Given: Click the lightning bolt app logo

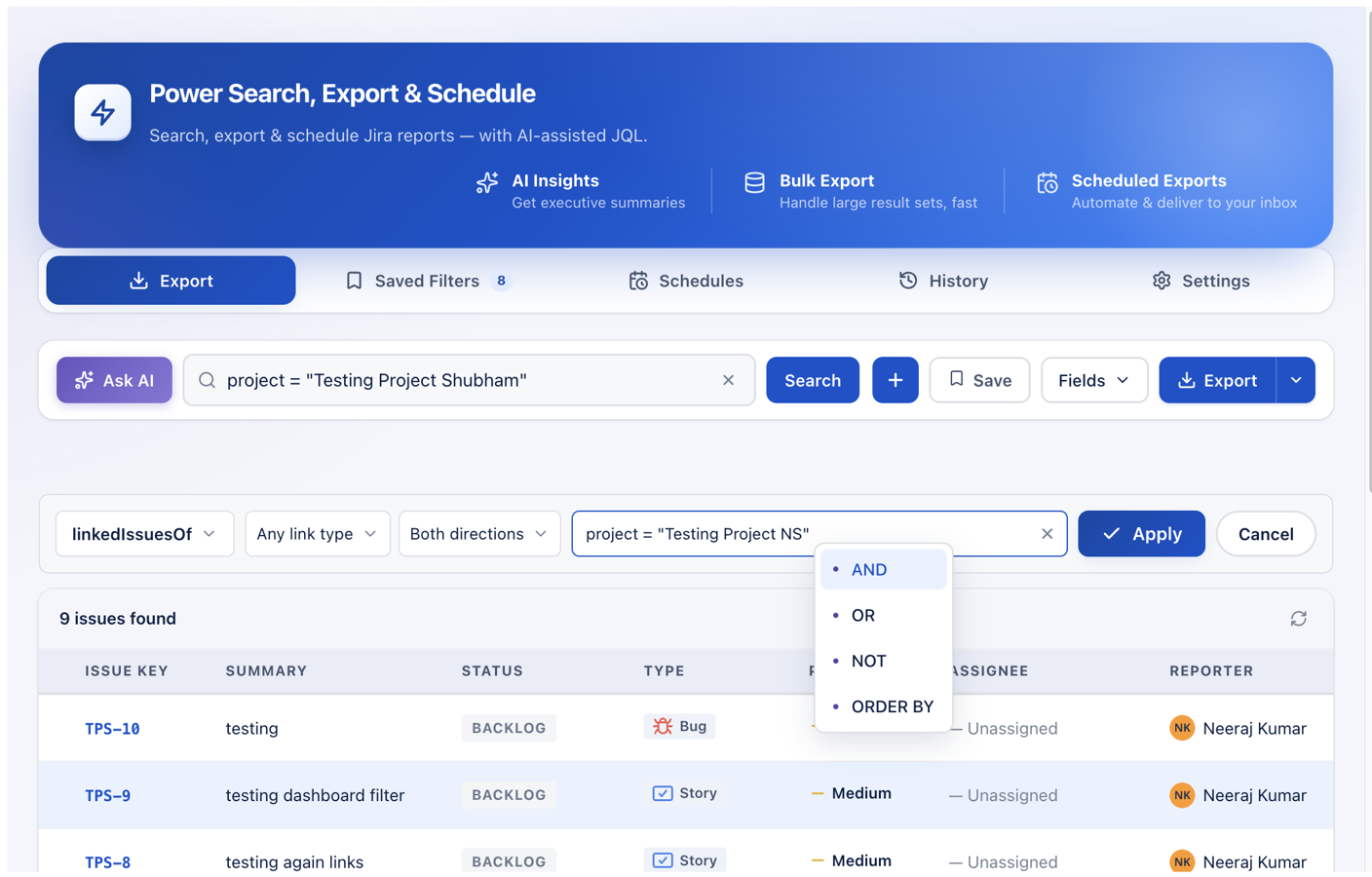Looking at the screenshot, I should coord(103,112).
